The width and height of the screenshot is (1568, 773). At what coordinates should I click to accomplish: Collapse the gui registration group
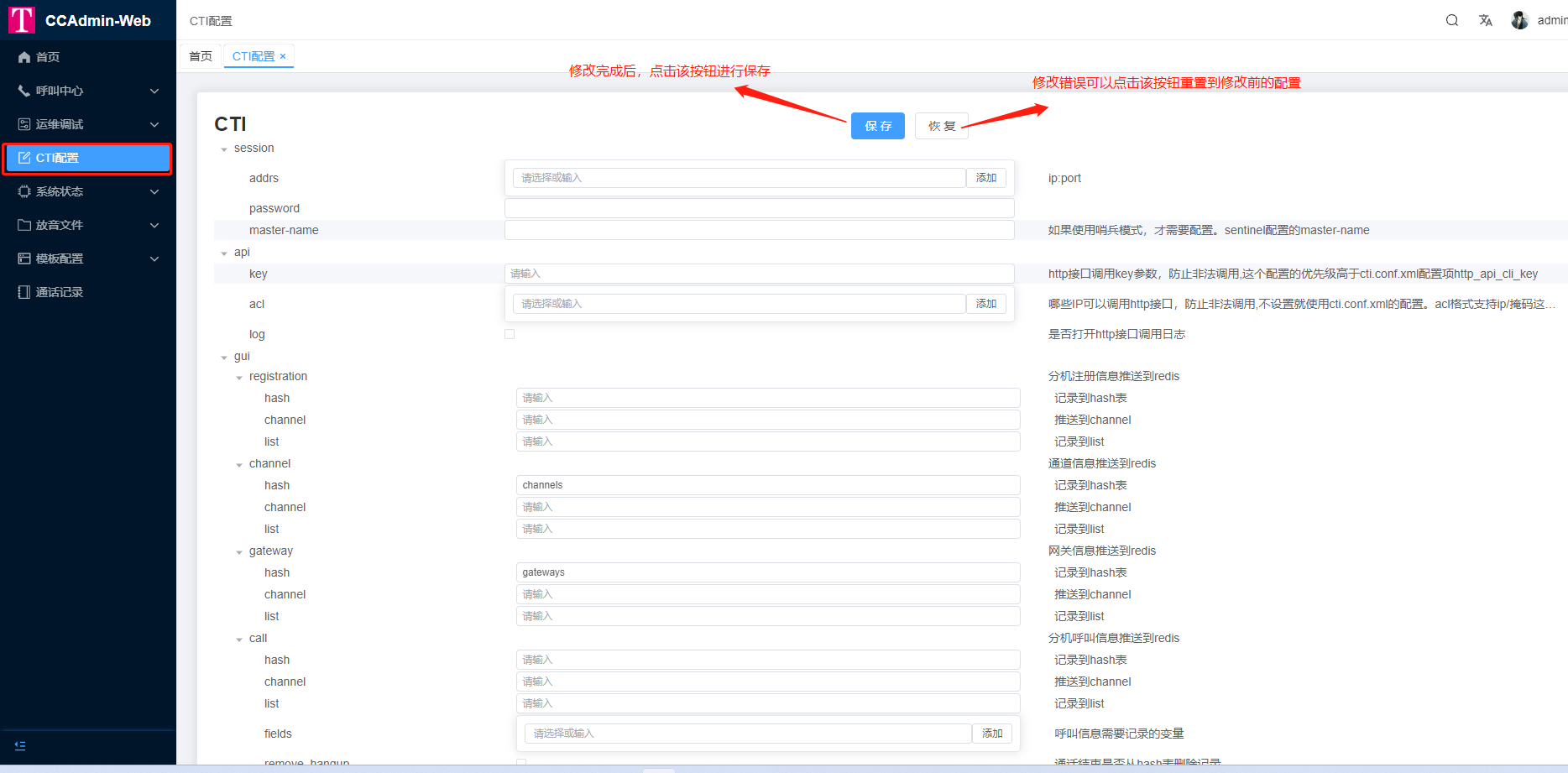coord(239,378)
